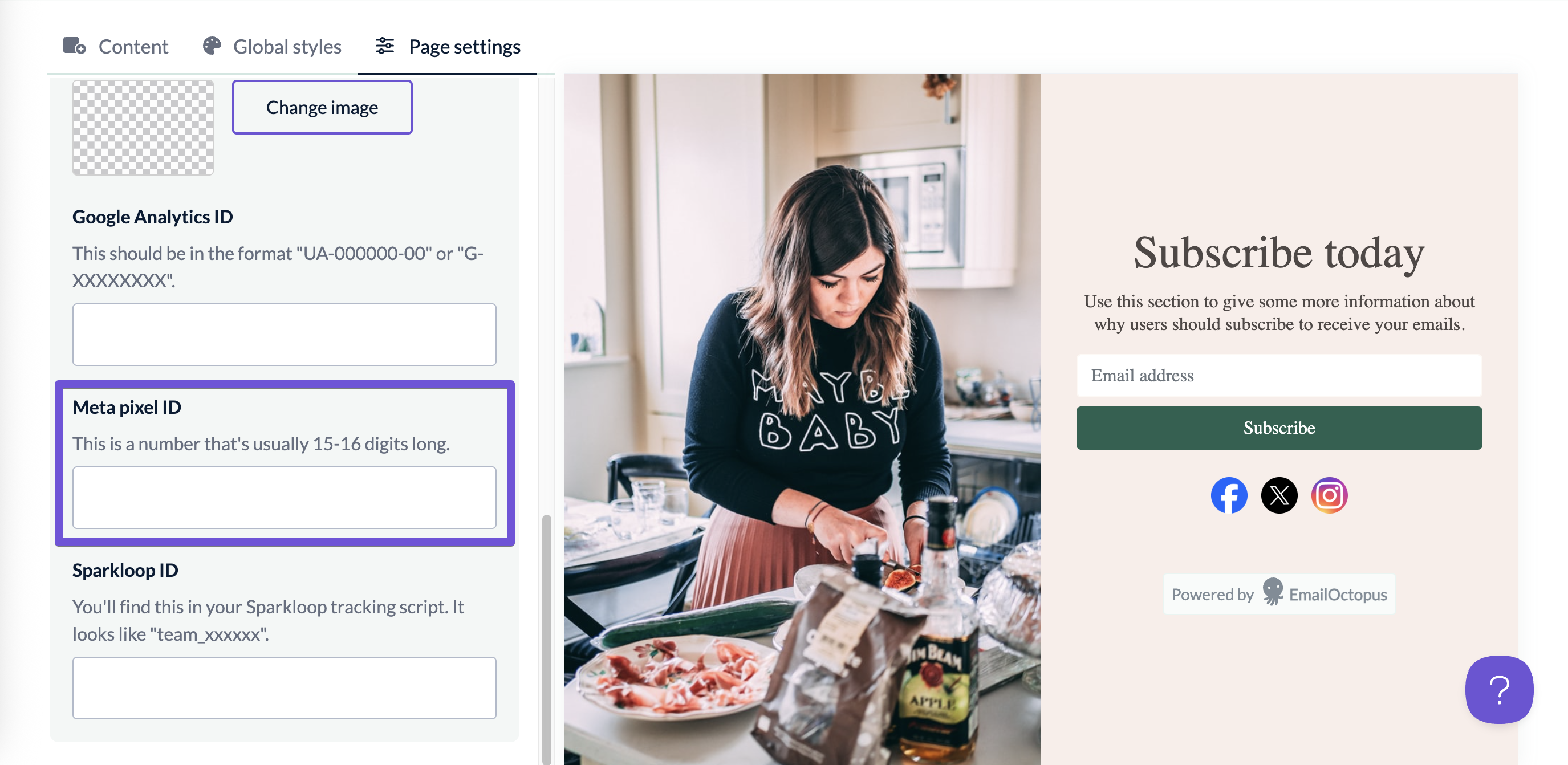Focus the Meta pixel ID field
Screen dimensions: 1568x765
(285, 498)
